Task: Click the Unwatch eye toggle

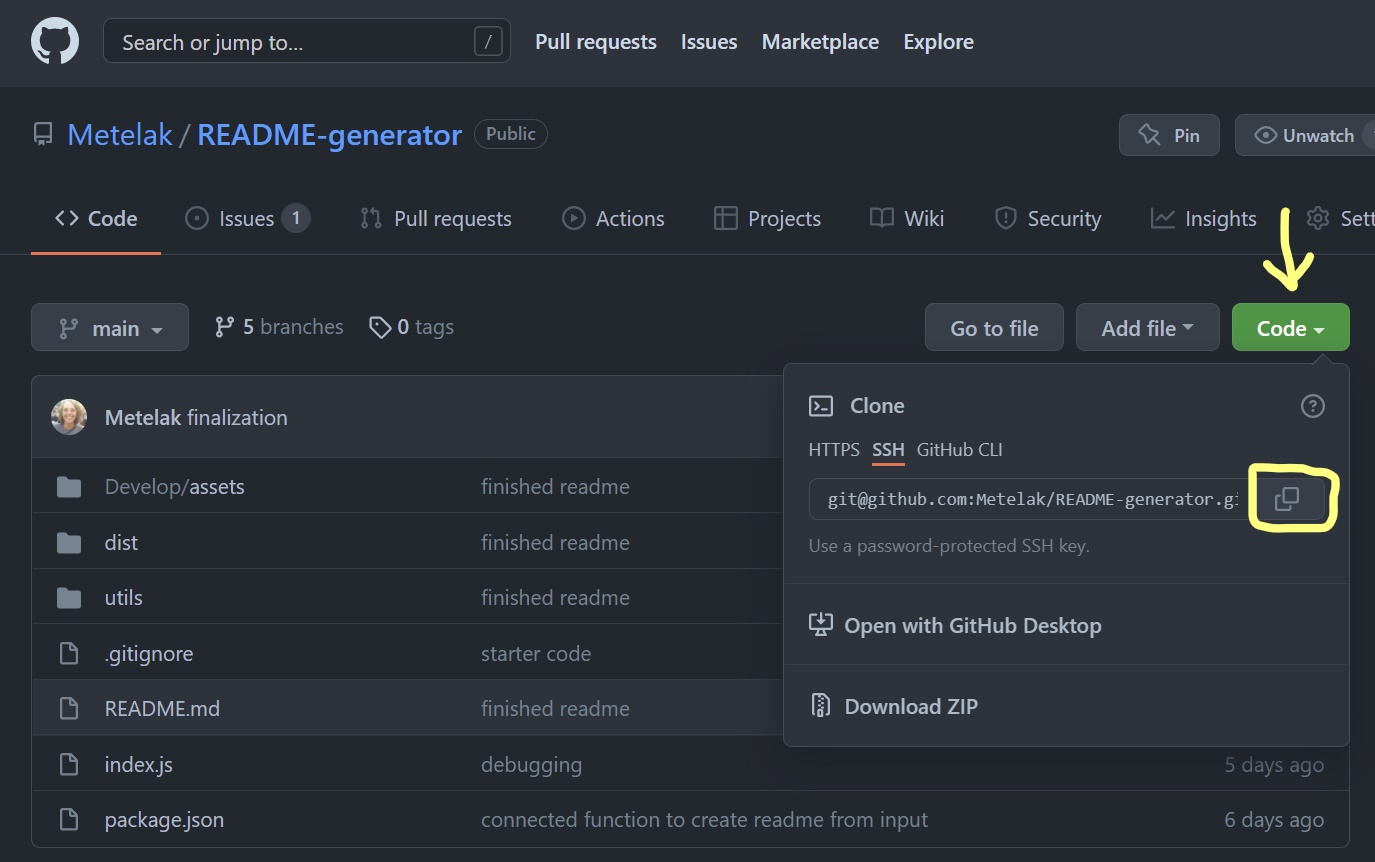Action: click(x=1310, y=134)
